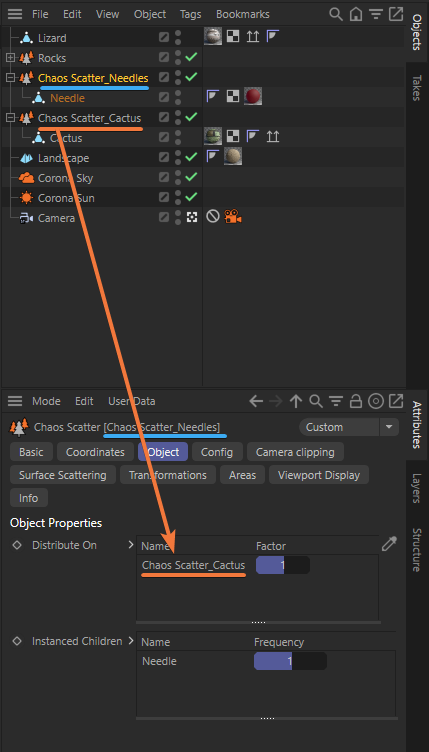Lock the Attributes panel element
The width and height of the screenshot is (429, 752).
click(x=356, y=401)
